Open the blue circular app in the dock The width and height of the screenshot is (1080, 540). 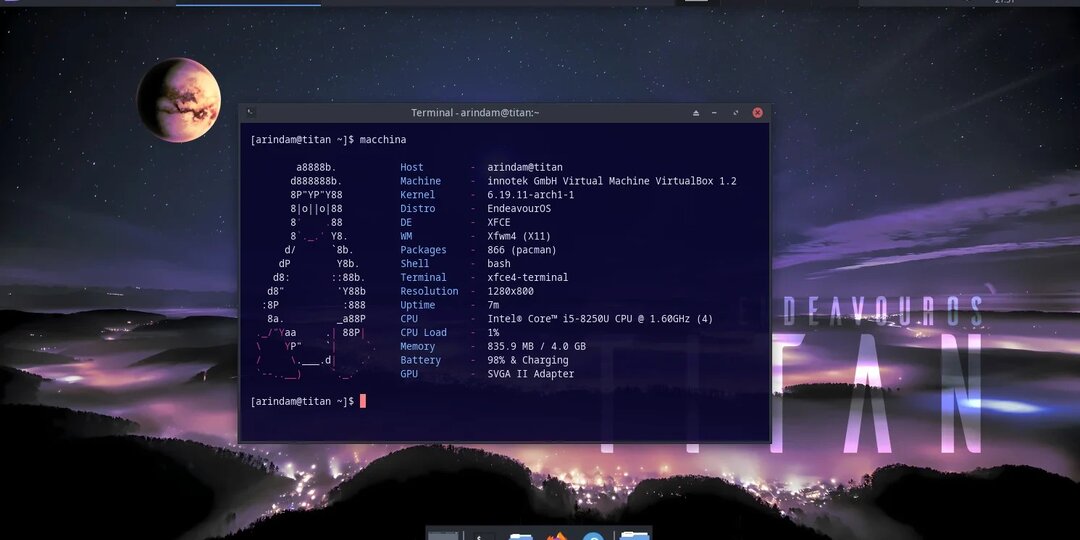pos(593,536)
